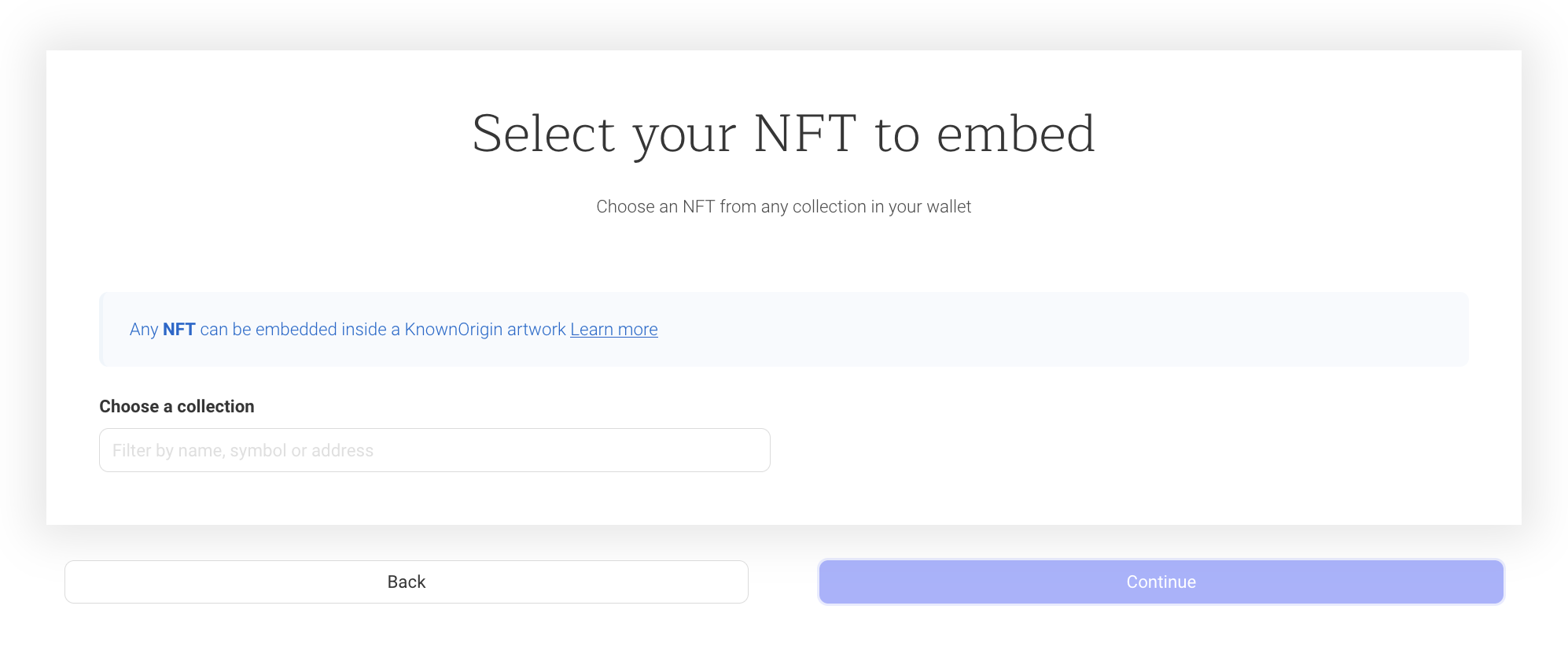Click placeholder text in the collection search box
This screenshot has height=661, width=1568.
[x=243, y=450]
